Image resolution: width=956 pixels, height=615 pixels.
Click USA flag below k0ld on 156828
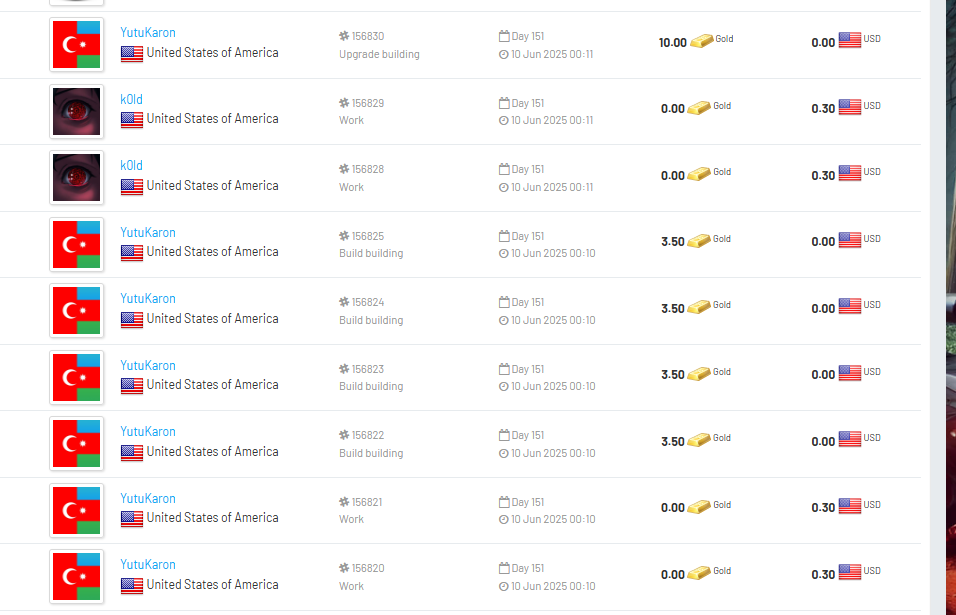[x=132, y=187]
